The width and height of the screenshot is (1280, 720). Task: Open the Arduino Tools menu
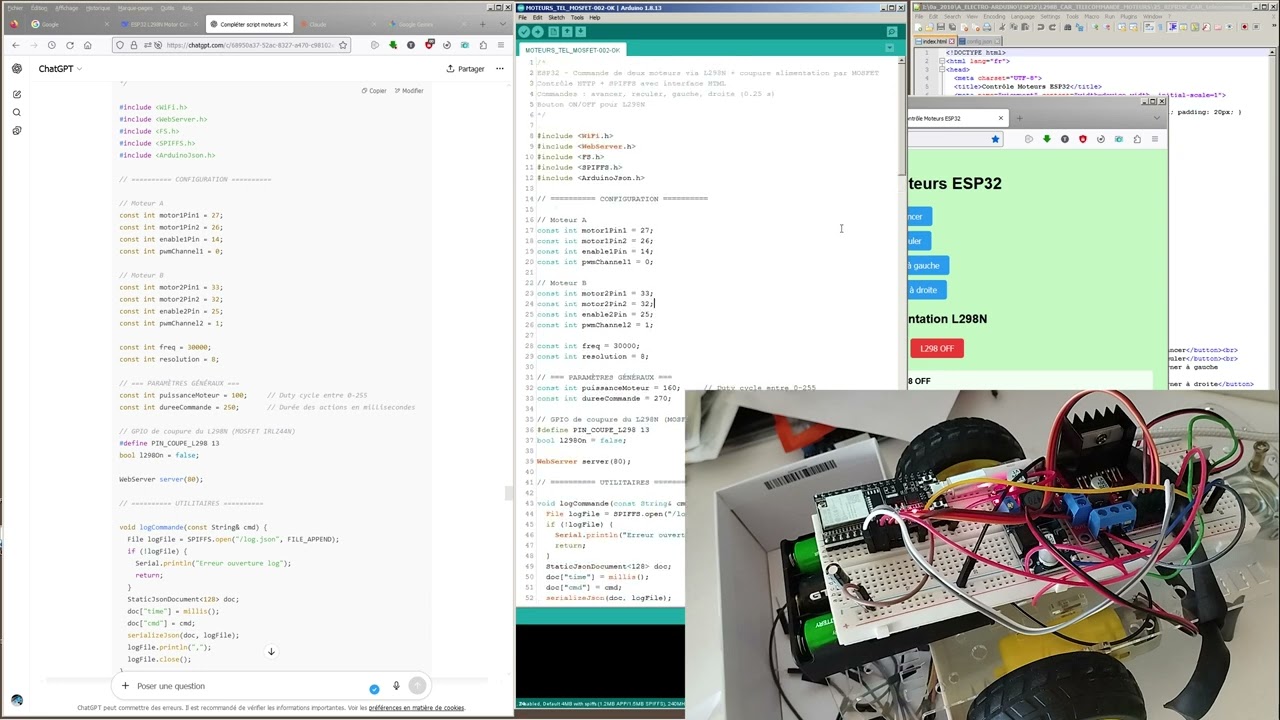pyautogui.click(x=577, y=17)
